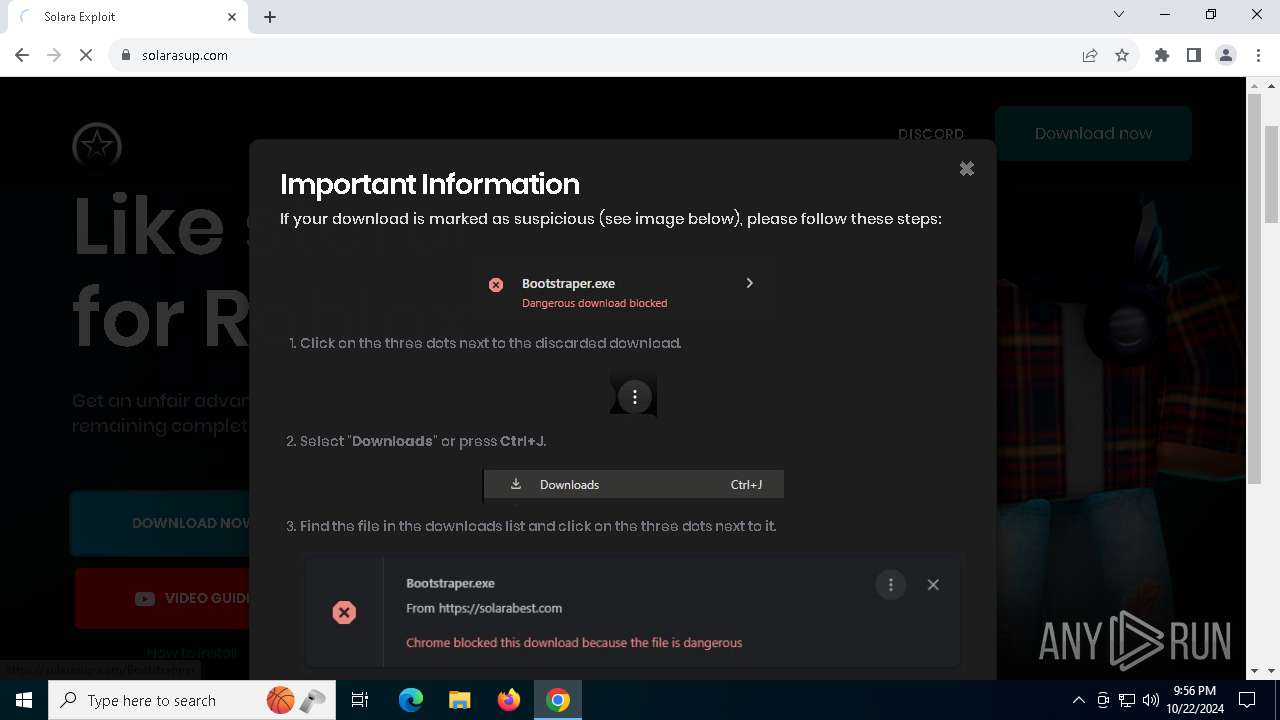
Task: Click the Downloads Ctrl+J menu entry
Action: coord(634,484)
